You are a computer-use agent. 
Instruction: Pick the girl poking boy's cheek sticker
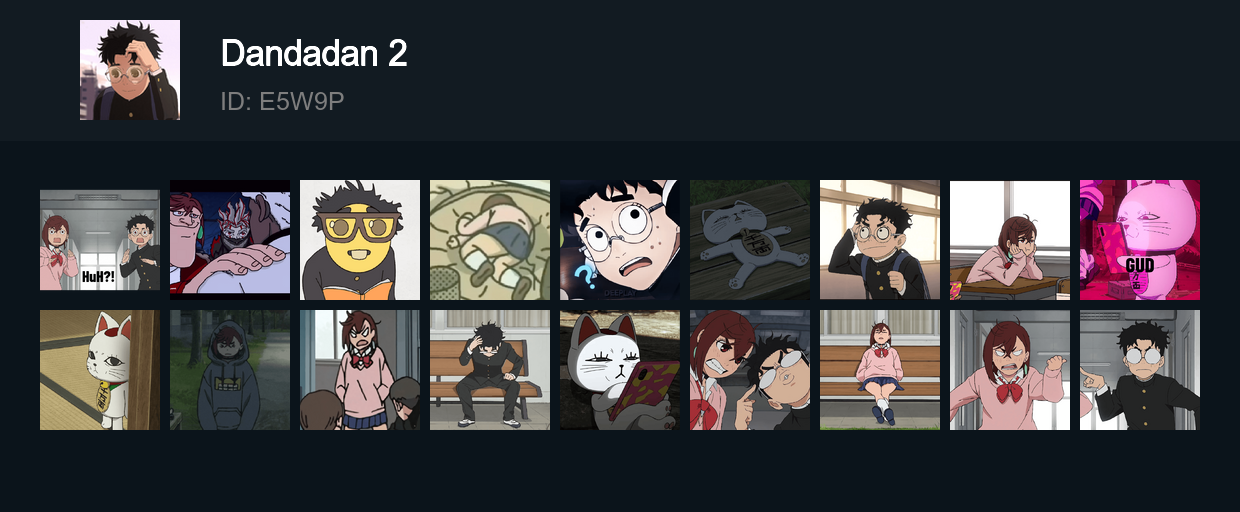pos(750,370)
